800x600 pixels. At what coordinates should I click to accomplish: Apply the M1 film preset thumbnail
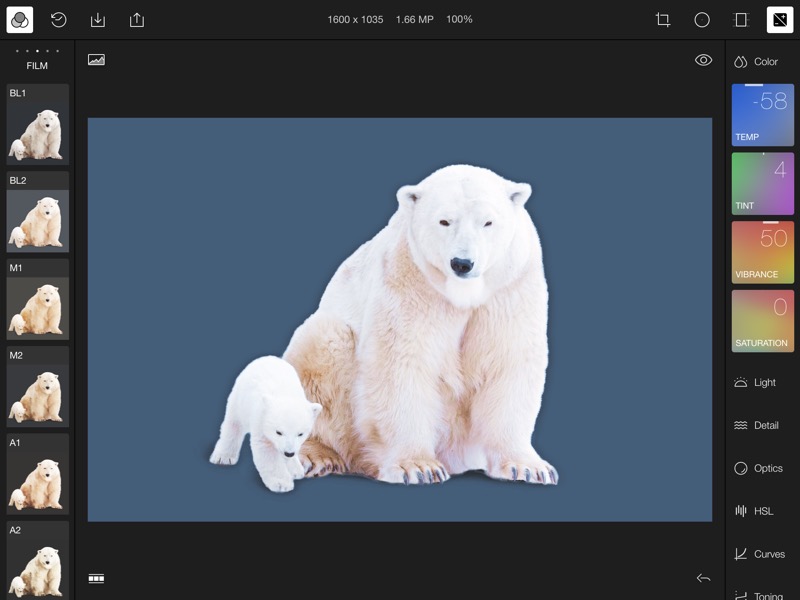tap(38, 299)
